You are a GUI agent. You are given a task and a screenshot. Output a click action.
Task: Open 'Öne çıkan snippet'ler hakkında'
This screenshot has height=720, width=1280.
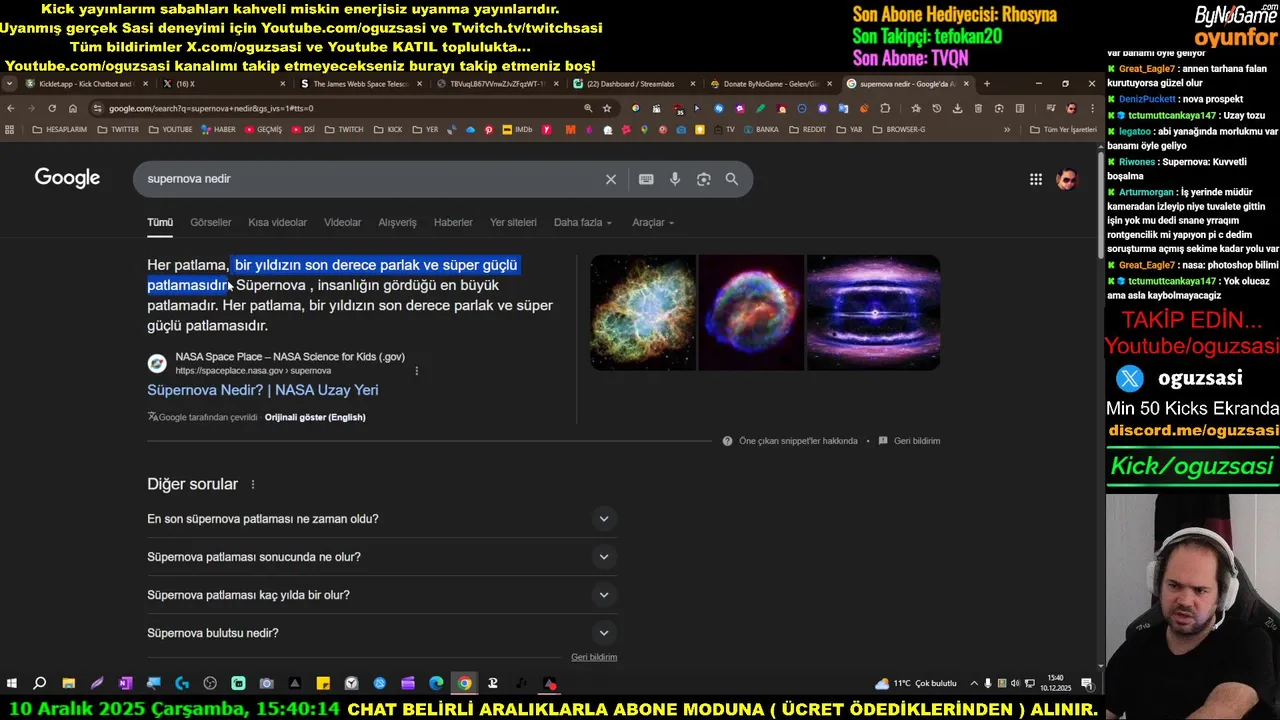pos(798,441)
